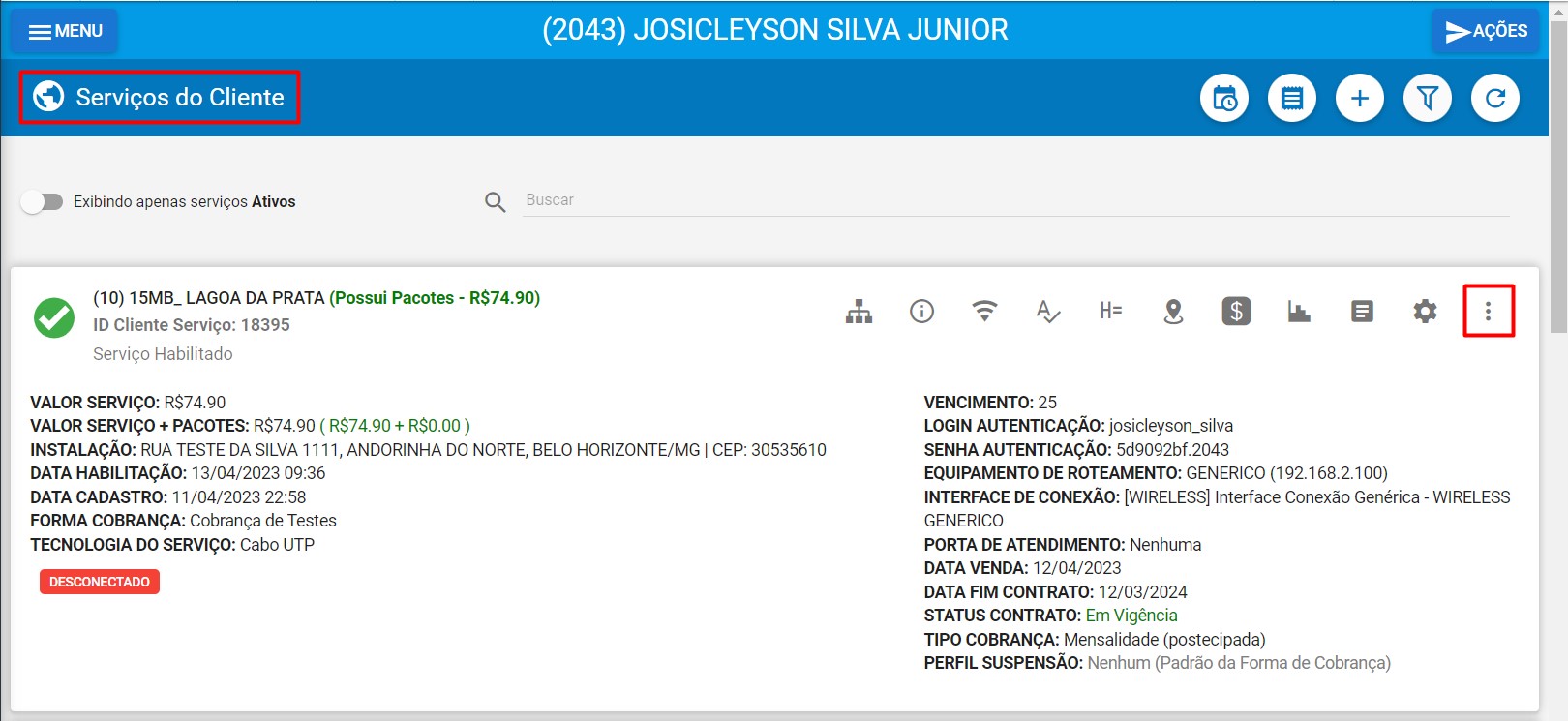Open the filter funnel options
Viewport: 1568px width, 721px height.
[x=1428, y=99]
